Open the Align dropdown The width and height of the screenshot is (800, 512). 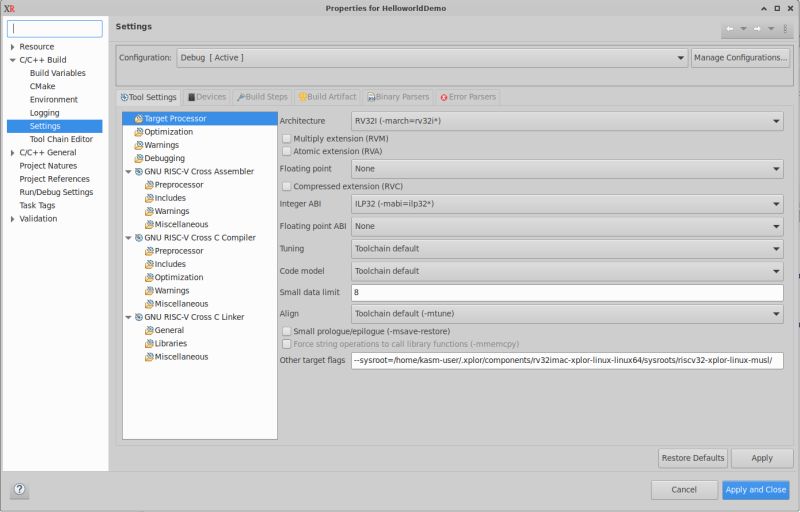pyautogui.click(x=567, y=314)
